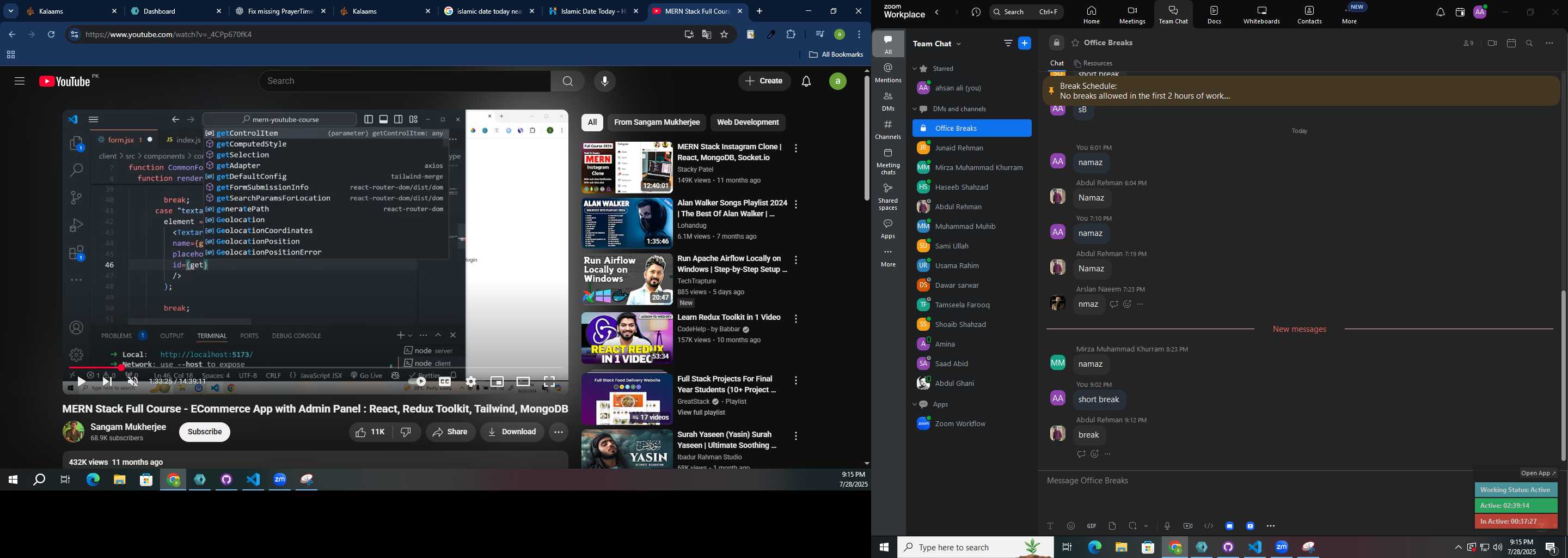This screenshot has height=558, width=1568.
Task: Insert code snippet in Zoom message
Action: [x=1208, y=526]
